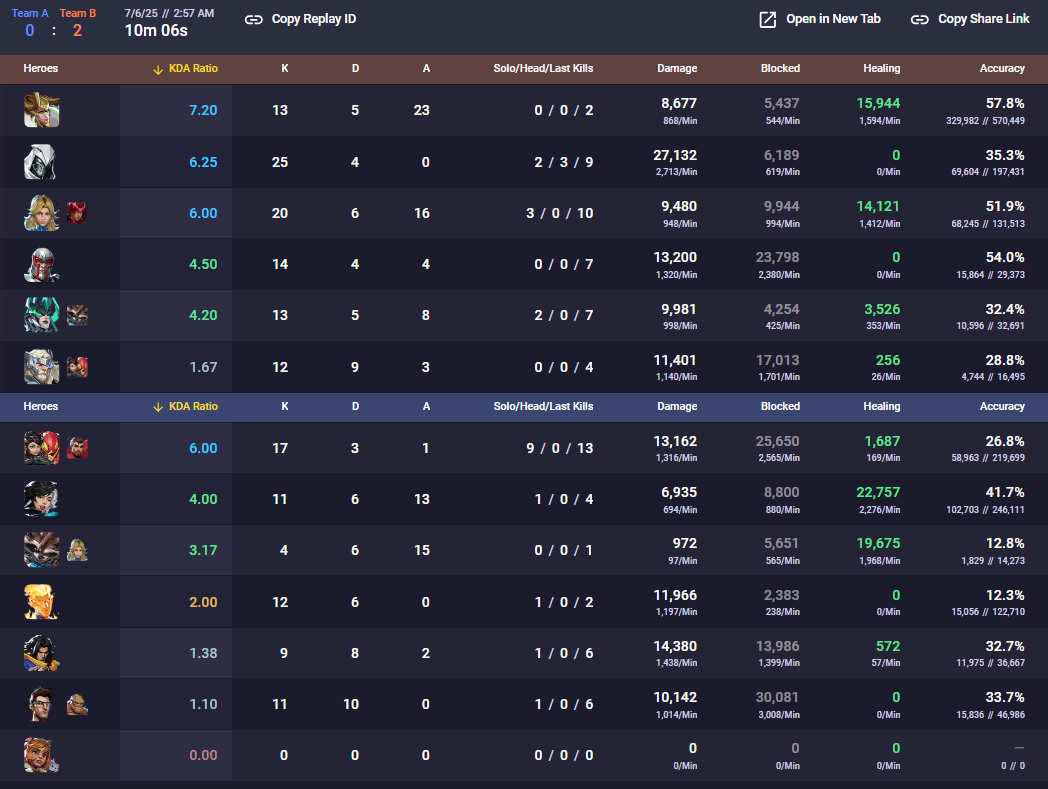Click the blonde hero portrait in the 20-kill row
1048x789 pixels.
41,213
